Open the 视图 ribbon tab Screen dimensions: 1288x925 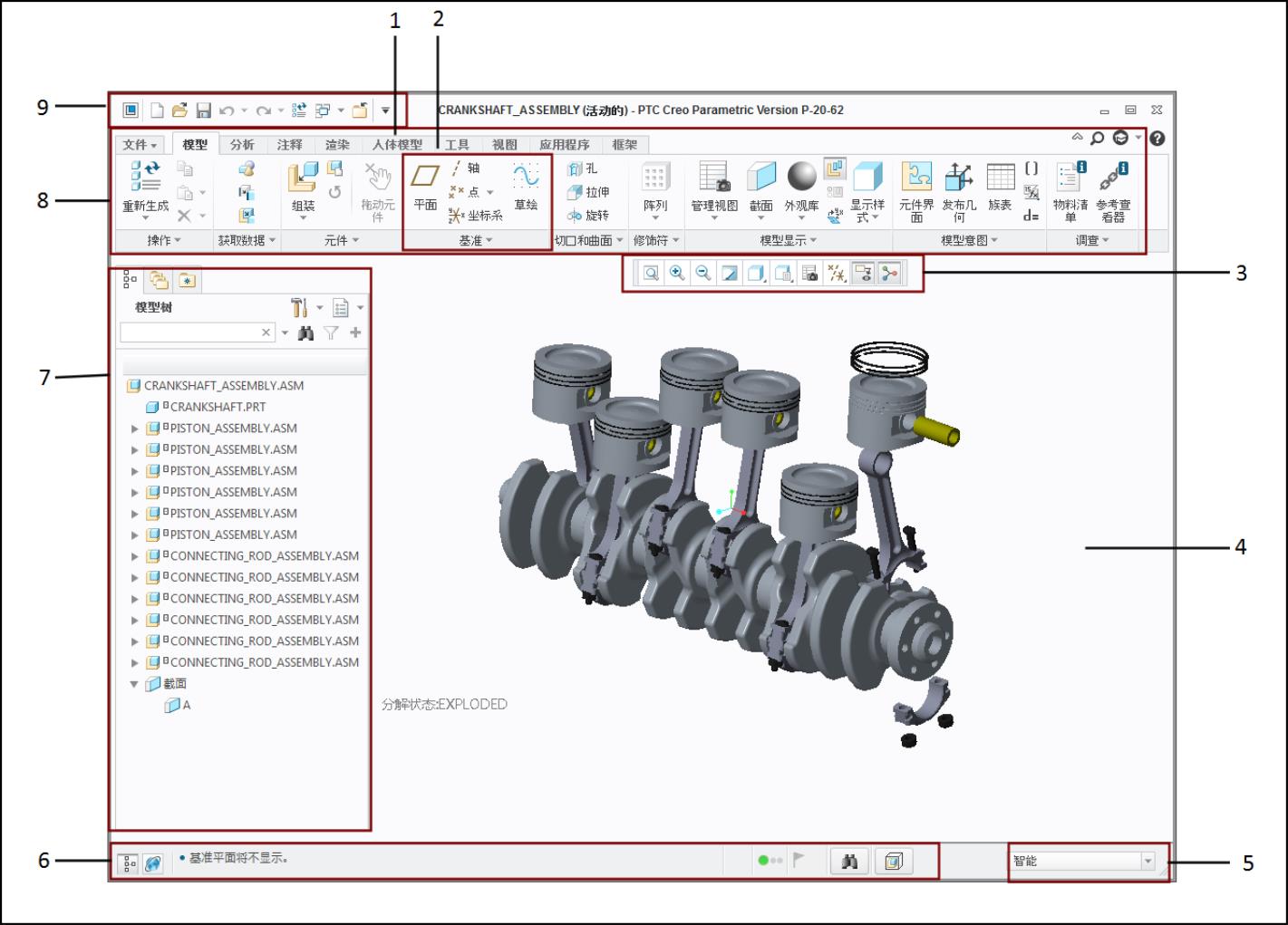click(504, 145)
